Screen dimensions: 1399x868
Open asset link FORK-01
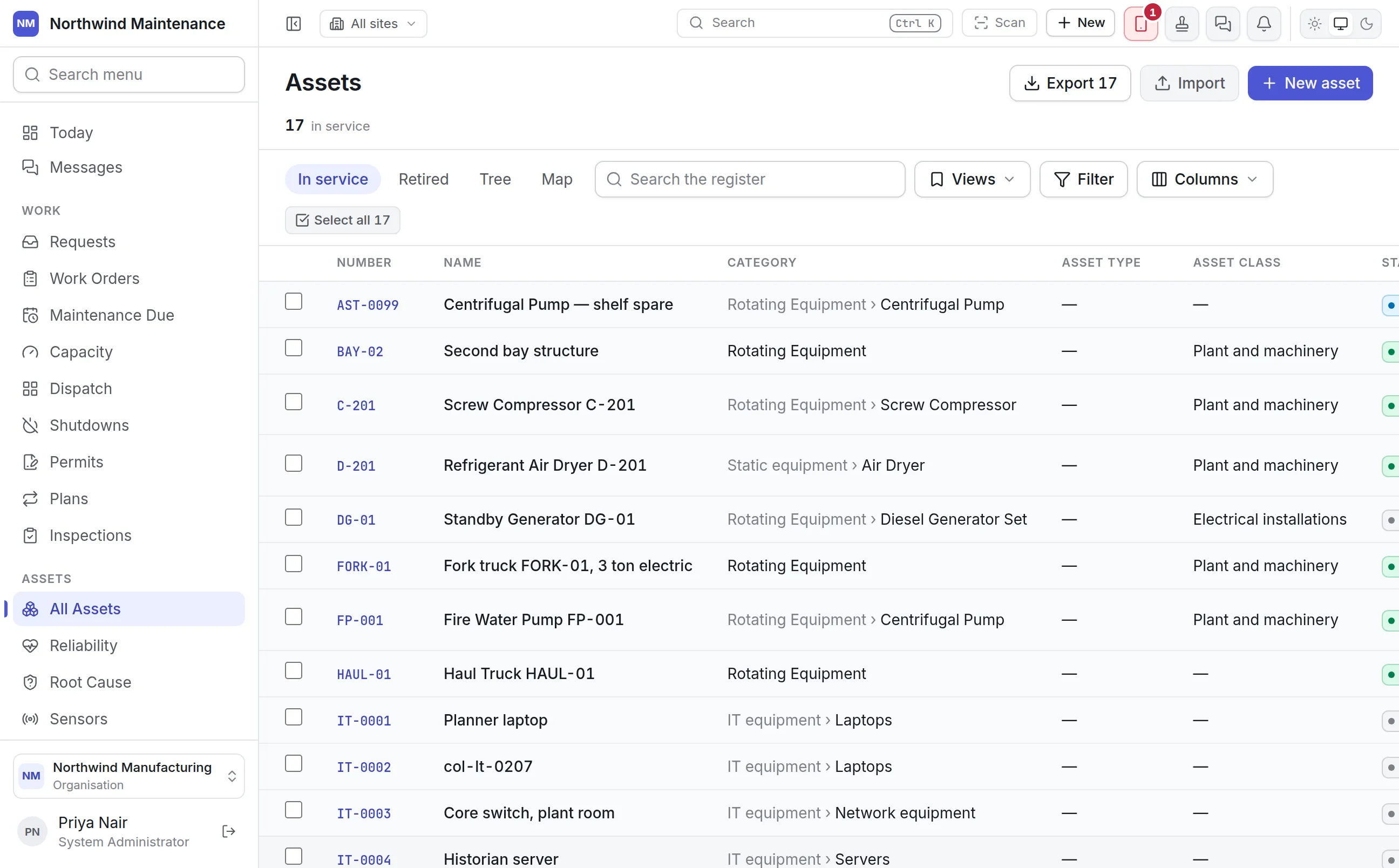coord(363,567)
